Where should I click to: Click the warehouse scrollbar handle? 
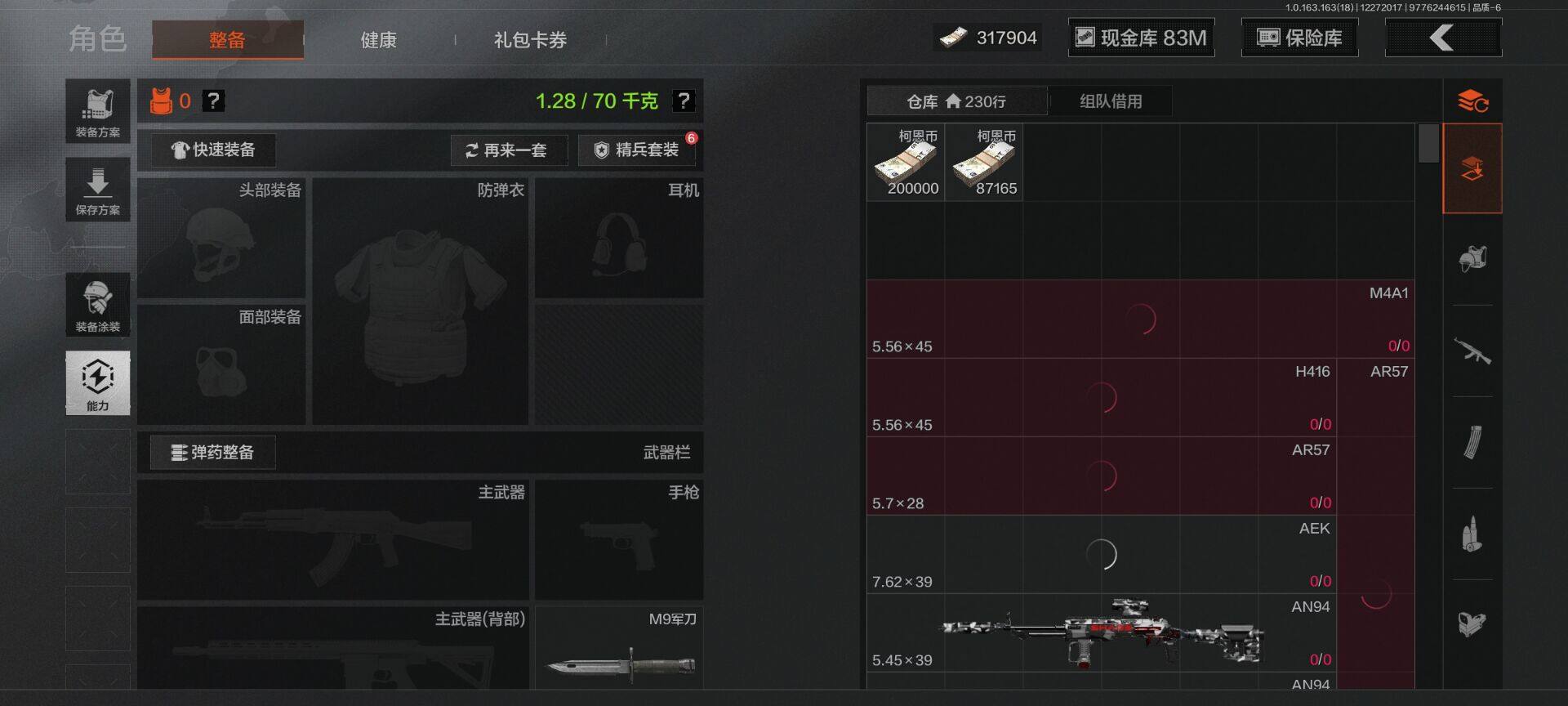coord(1428,143)
